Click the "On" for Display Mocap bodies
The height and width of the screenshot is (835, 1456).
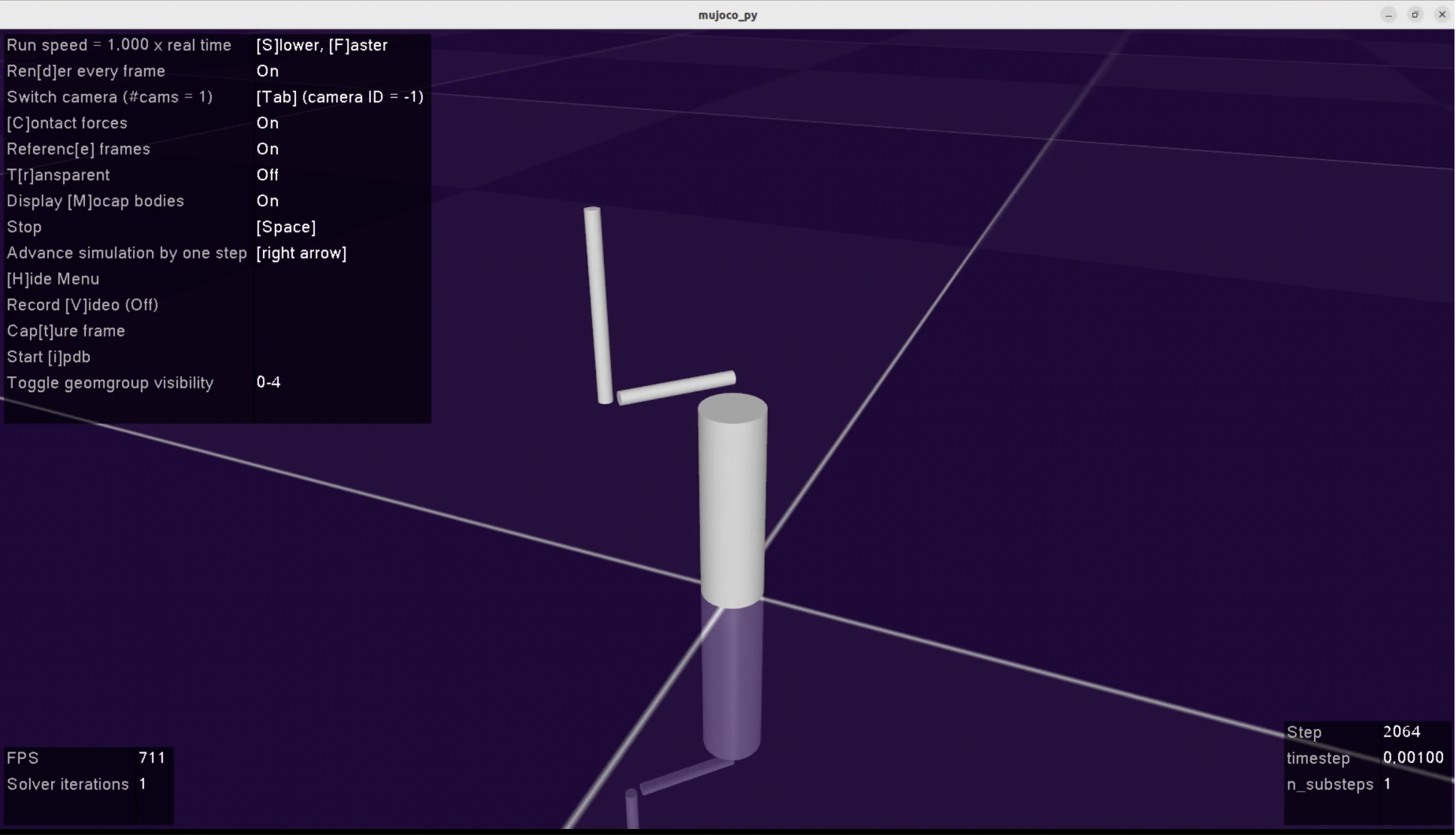coord(267,201)
